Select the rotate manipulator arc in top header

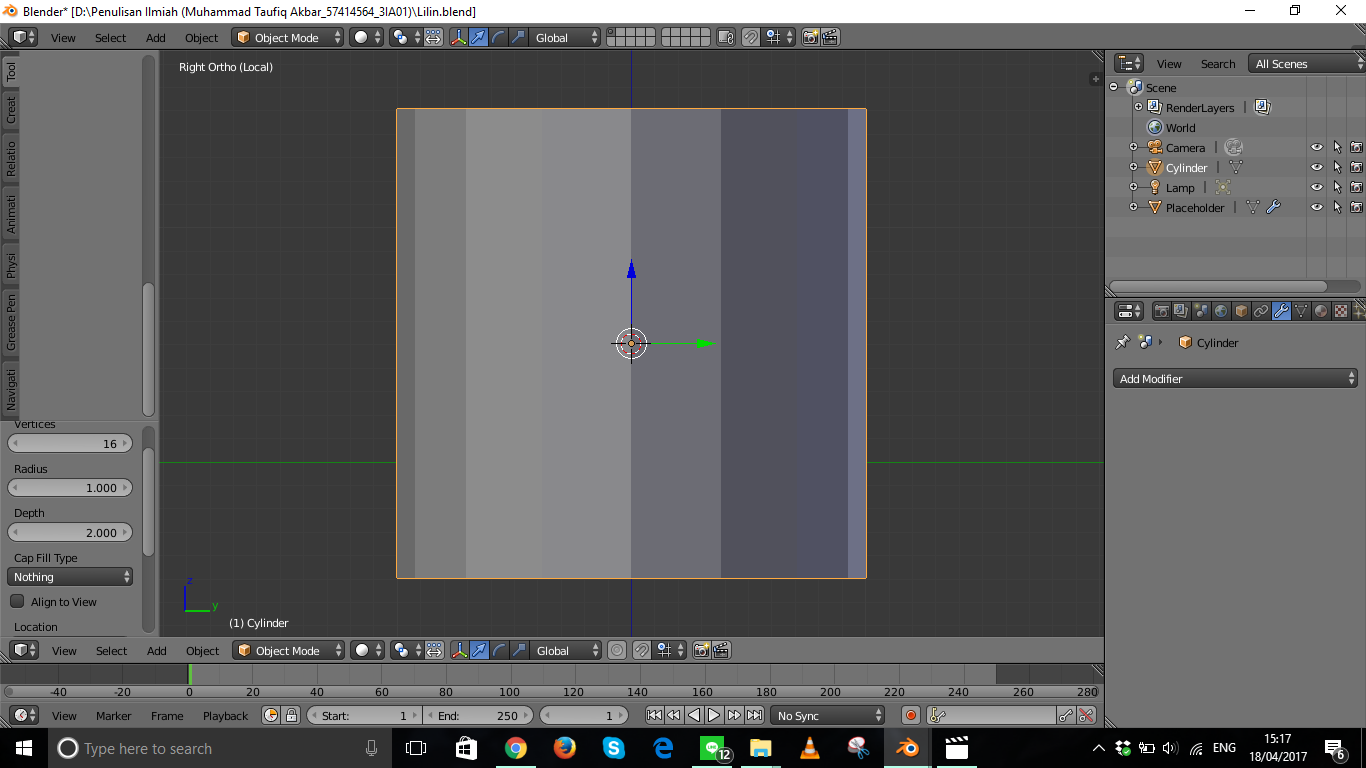498,37
